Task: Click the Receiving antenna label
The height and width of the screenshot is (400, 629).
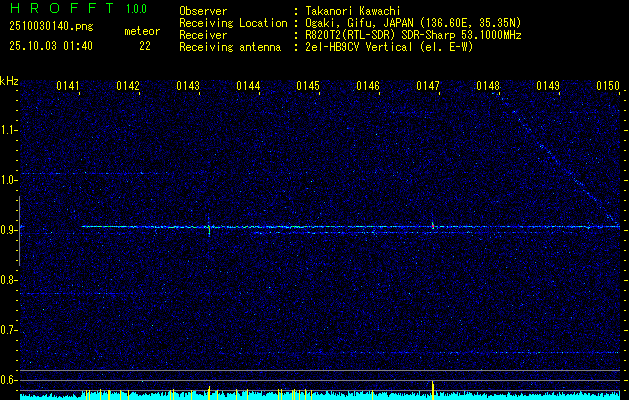Action: (x=230, y=47)
